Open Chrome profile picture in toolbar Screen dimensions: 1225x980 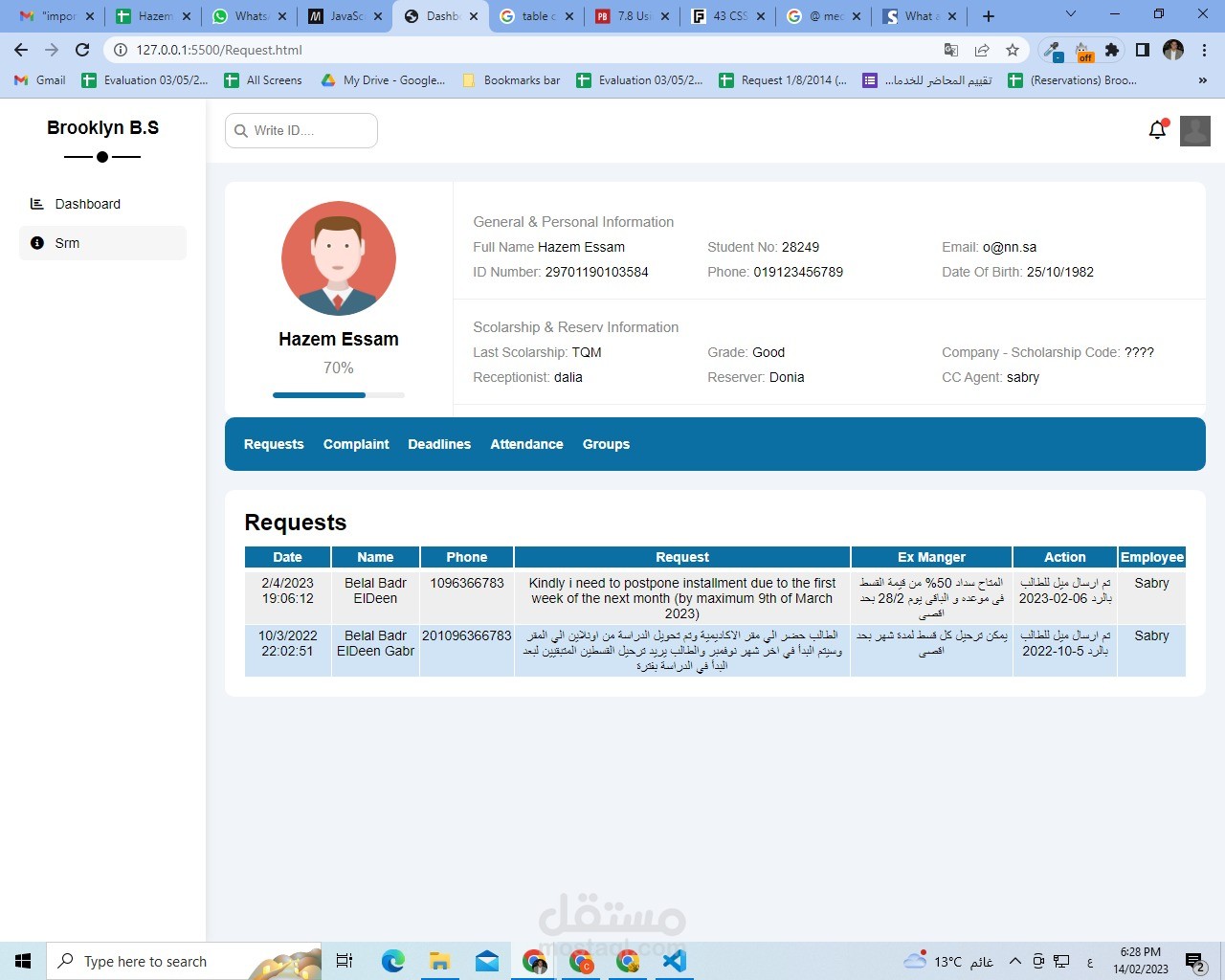click(x=1173, y=50)
